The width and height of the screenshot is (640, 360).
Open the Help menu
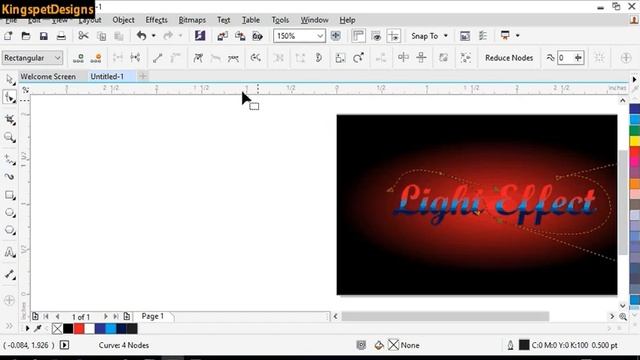pyautogui.click(x=347, y=20)
